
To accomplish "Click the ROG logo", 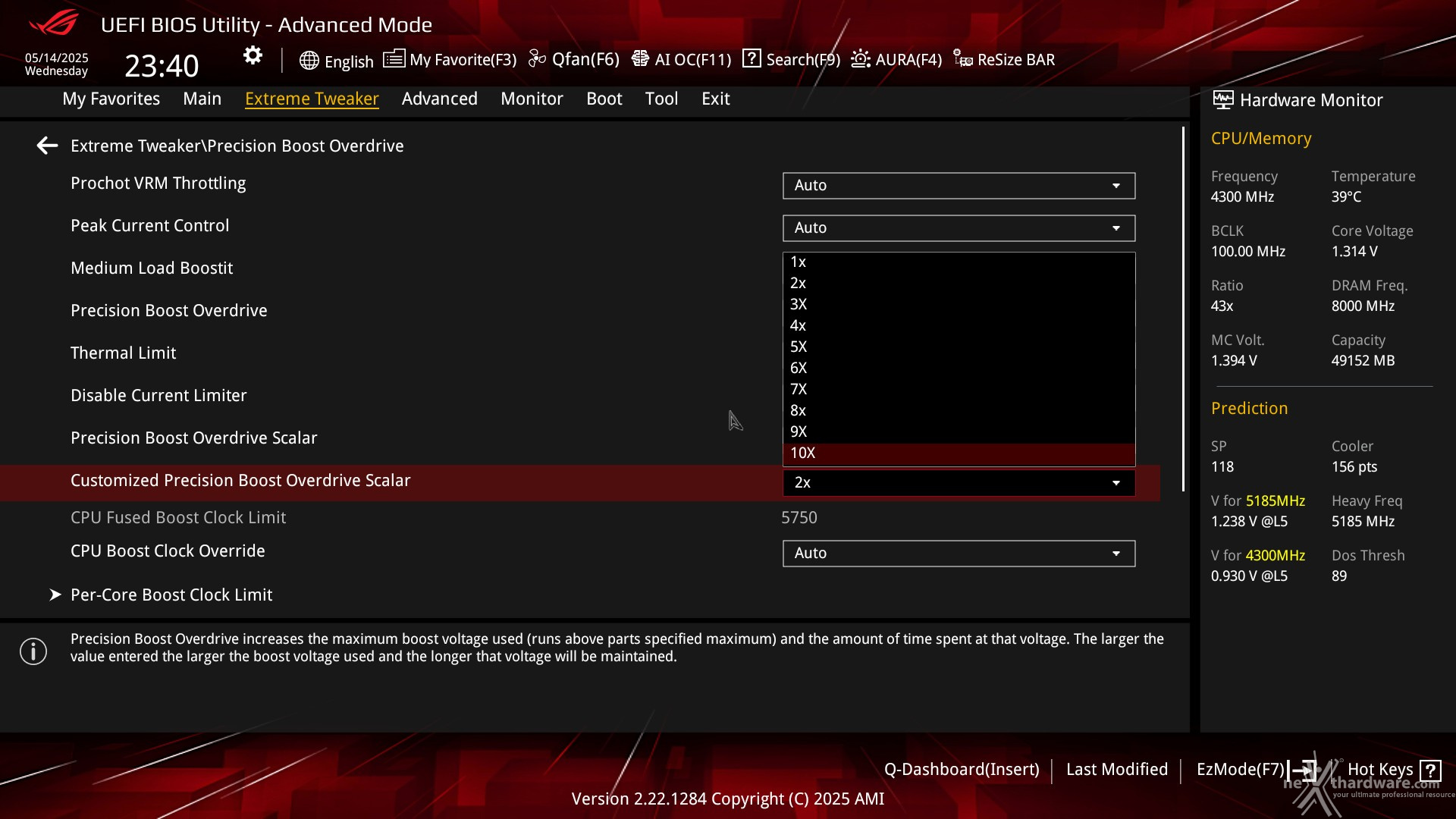I will click(53, 23).
